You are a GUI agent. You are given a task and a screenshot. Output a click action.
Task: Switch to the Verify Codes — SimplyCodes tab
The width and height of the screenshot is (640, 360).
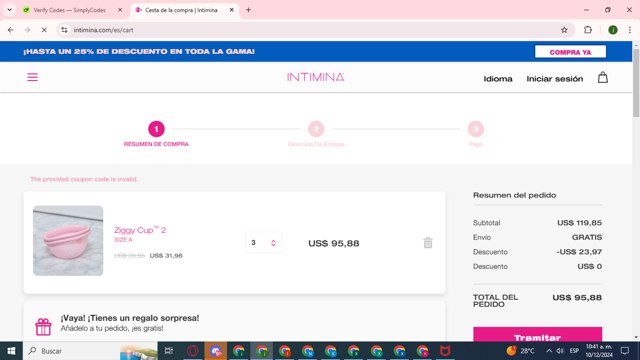69,10
